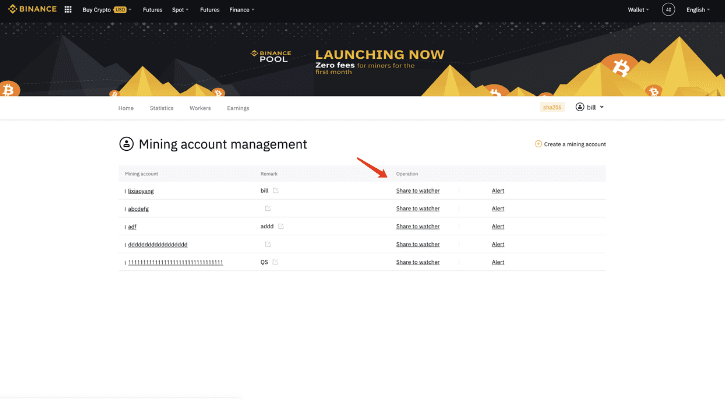725x400 pixels.
Task: Click the Mining account management heading
Action: point(223,144)
